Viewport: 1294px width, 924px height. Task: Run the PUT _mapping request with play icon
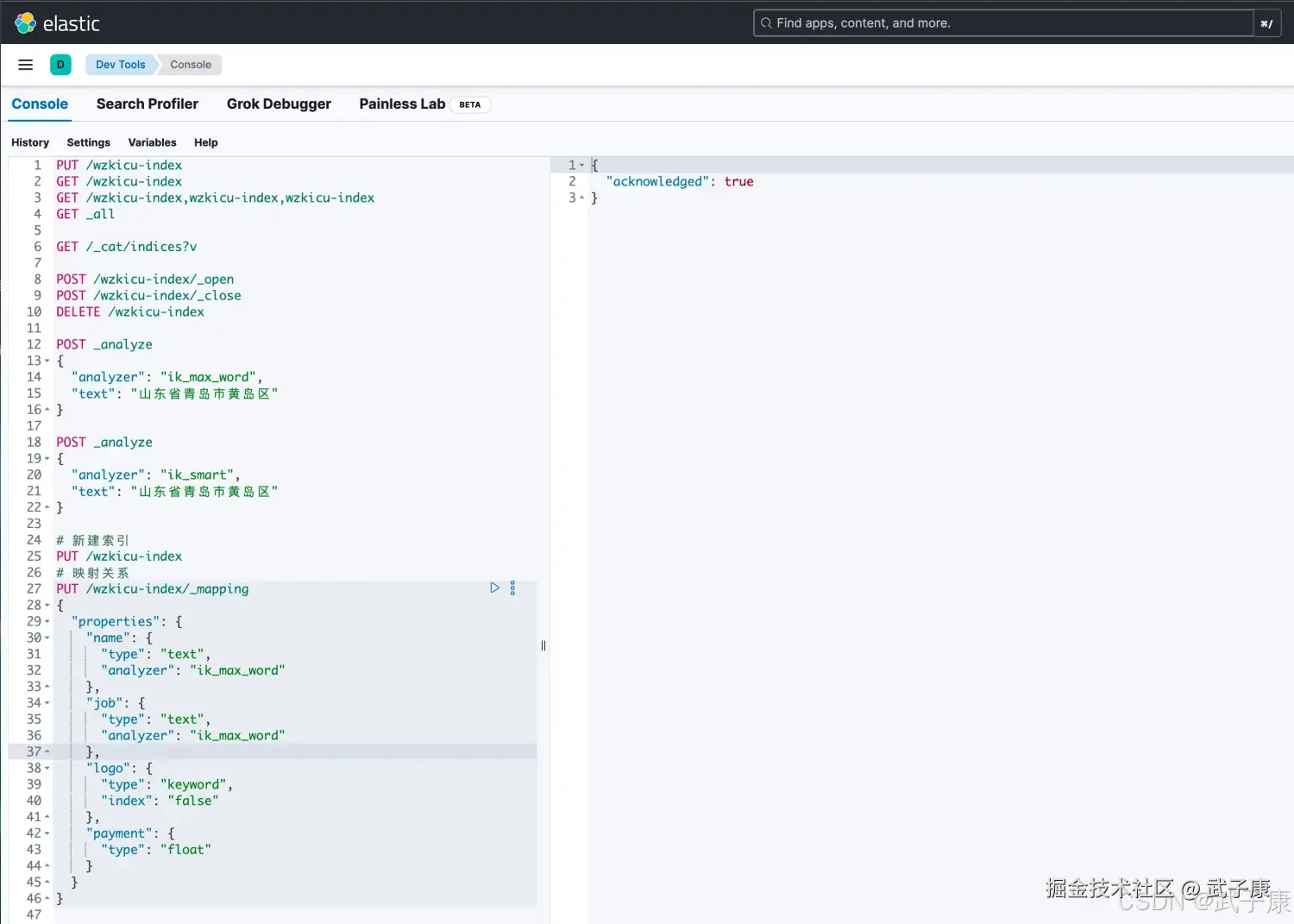point(494,588)
